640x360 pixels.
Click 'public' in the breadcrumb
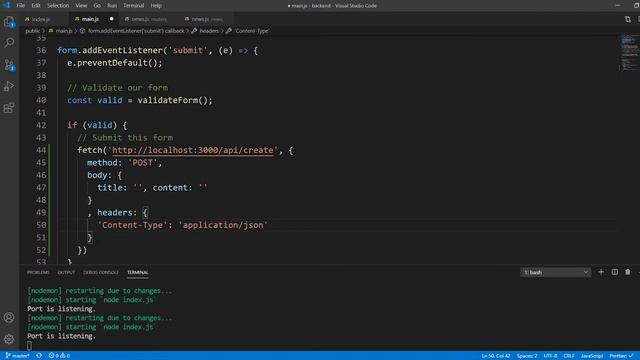[33, 31]
